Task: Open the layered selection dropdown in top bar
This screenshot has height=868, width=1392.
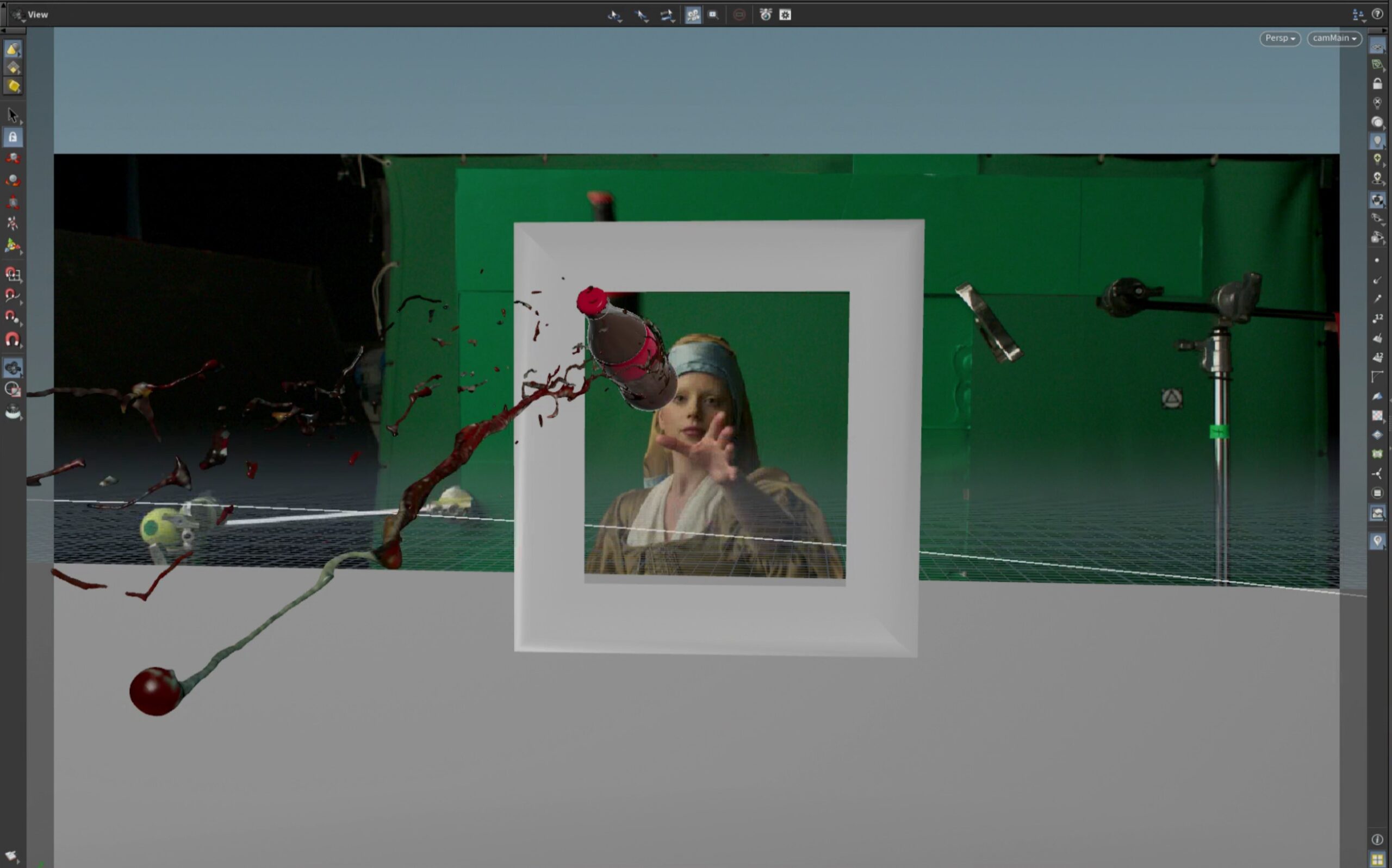Action: (x=667, y=16)
